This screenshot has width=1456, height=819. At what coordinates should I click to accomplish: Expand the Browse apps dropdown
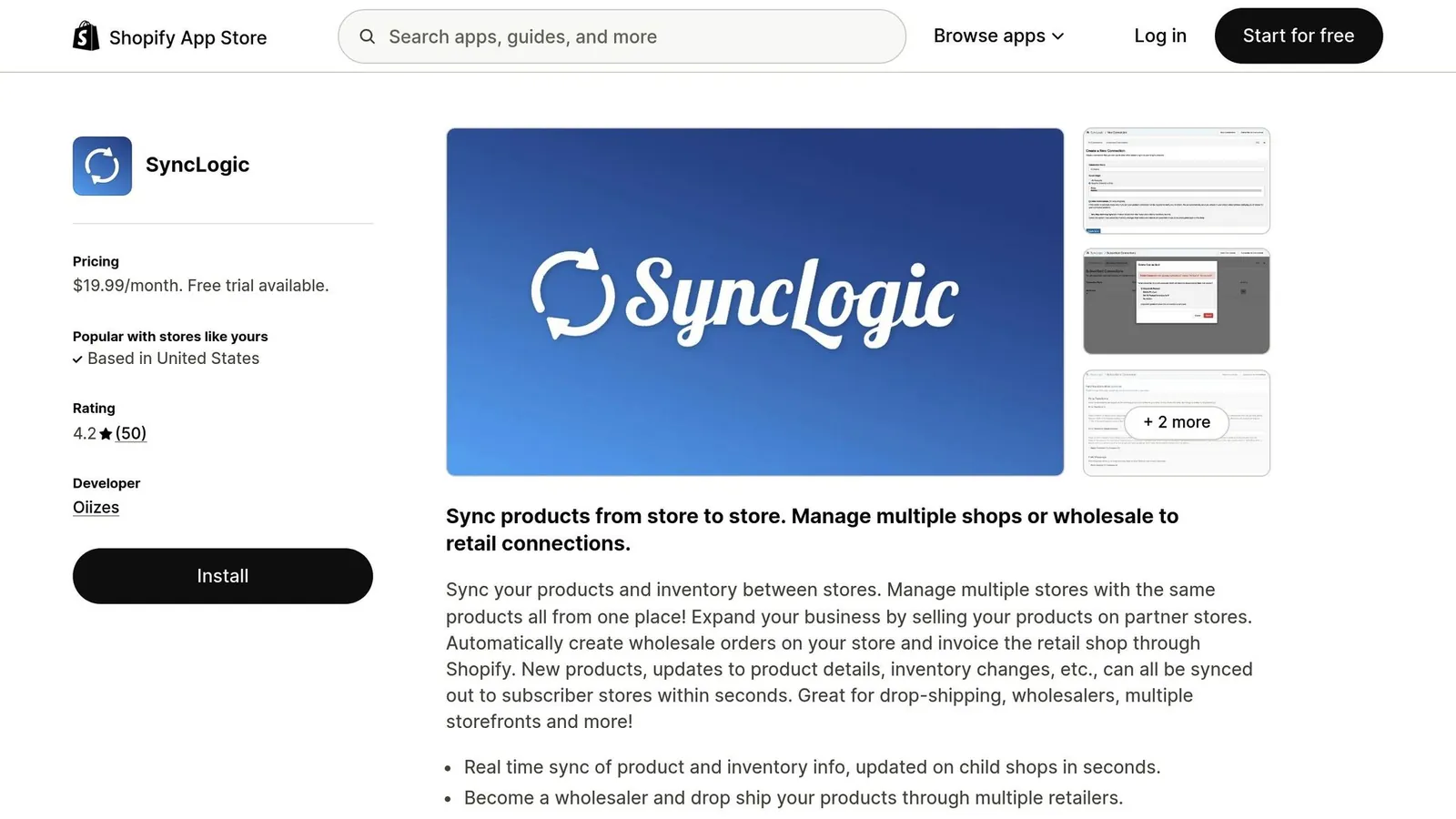click(998, 36)
